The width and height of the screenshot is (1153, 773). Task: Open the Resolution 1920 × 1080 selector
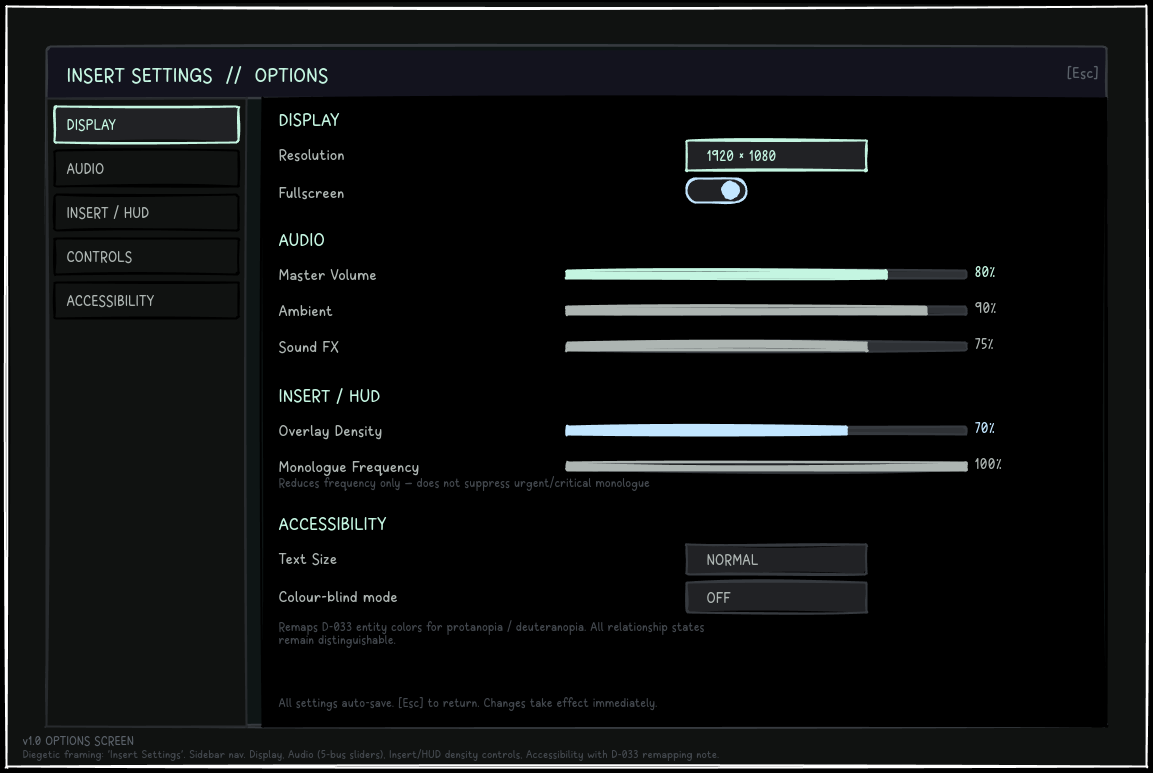tap(777, 155)
